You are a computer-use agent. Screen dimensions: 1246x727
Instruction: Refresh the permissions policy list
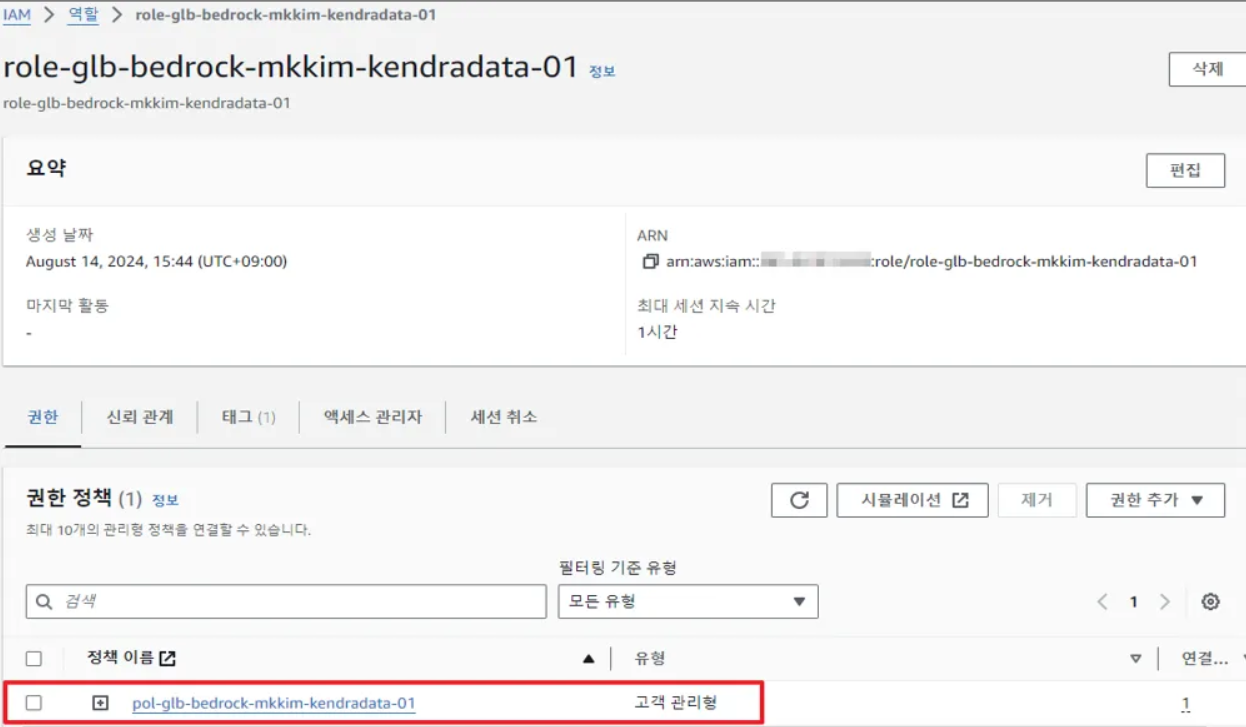click(x=799, y=500)
